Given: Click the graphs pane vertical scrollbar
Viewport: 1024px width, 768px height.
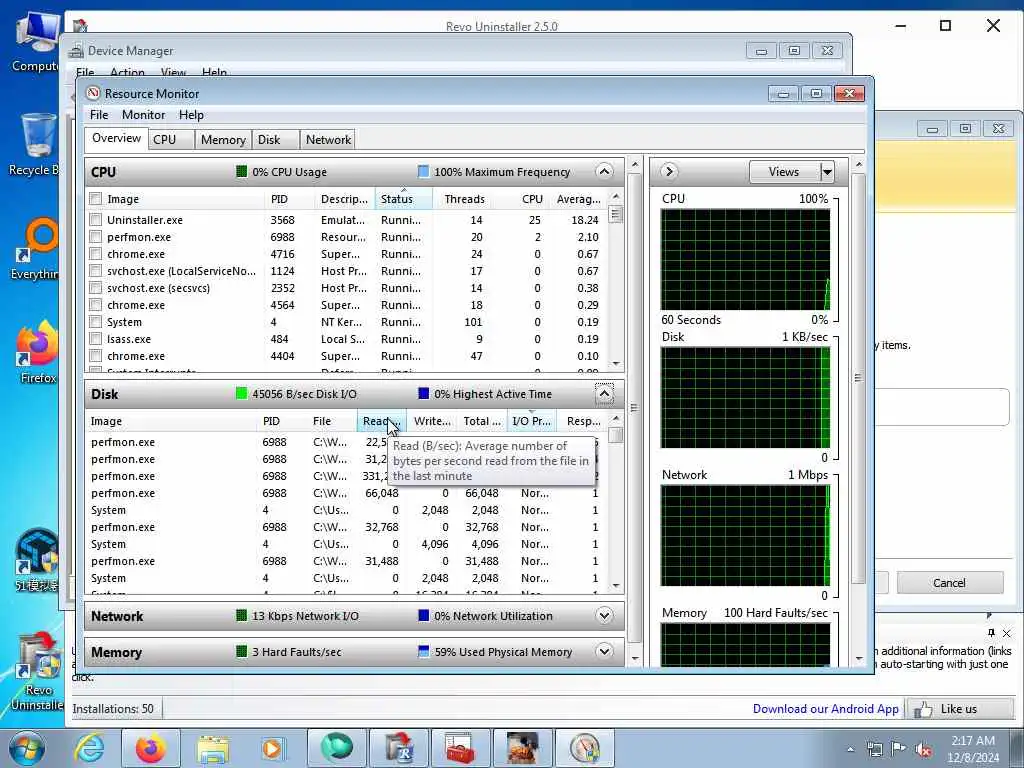Looking at the screenshot, I should point(858,379).
